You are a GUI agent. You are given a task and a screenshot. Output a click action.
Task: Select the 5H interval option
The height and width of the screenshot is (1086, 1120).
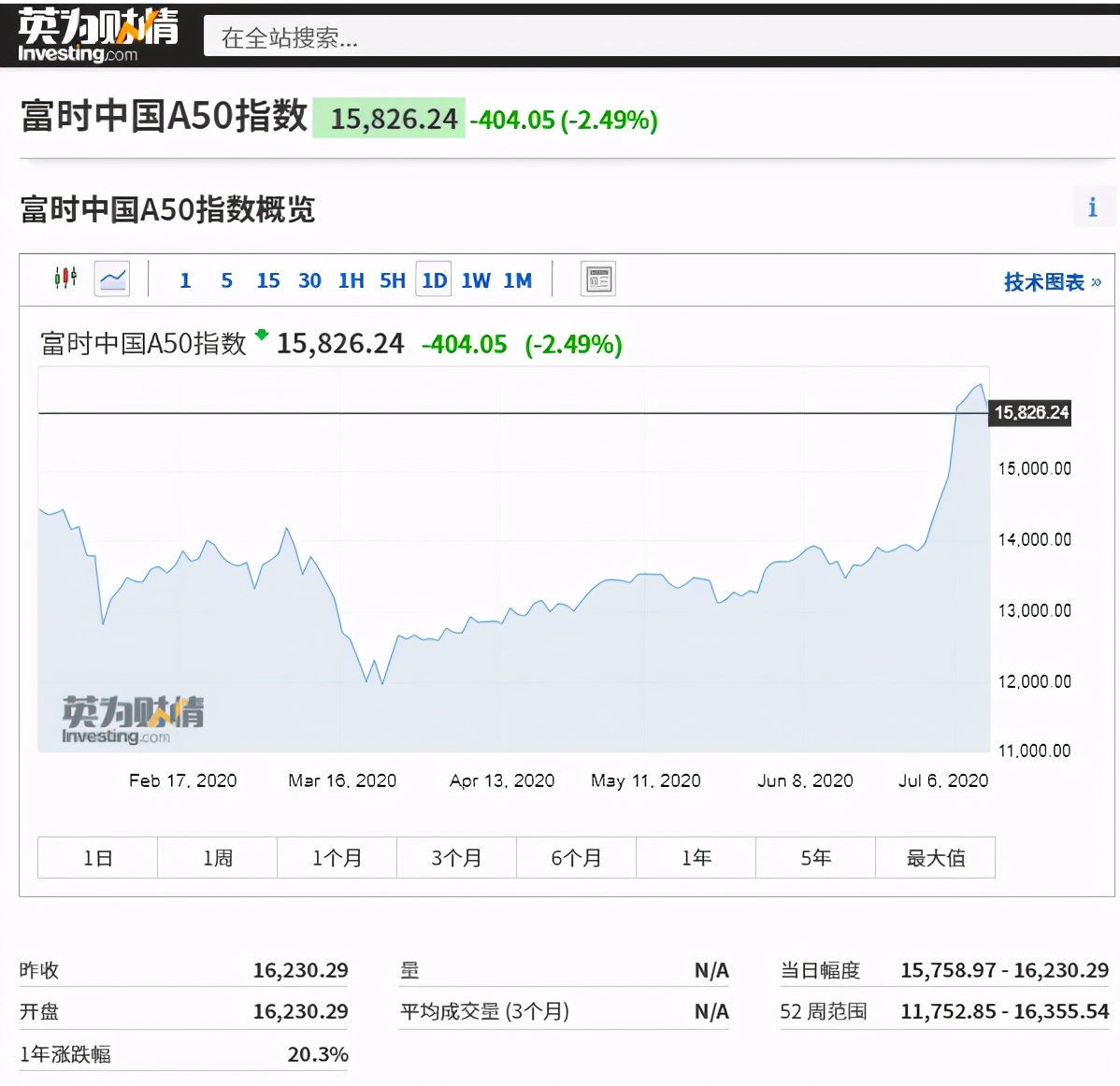click(x=392, y=279)
